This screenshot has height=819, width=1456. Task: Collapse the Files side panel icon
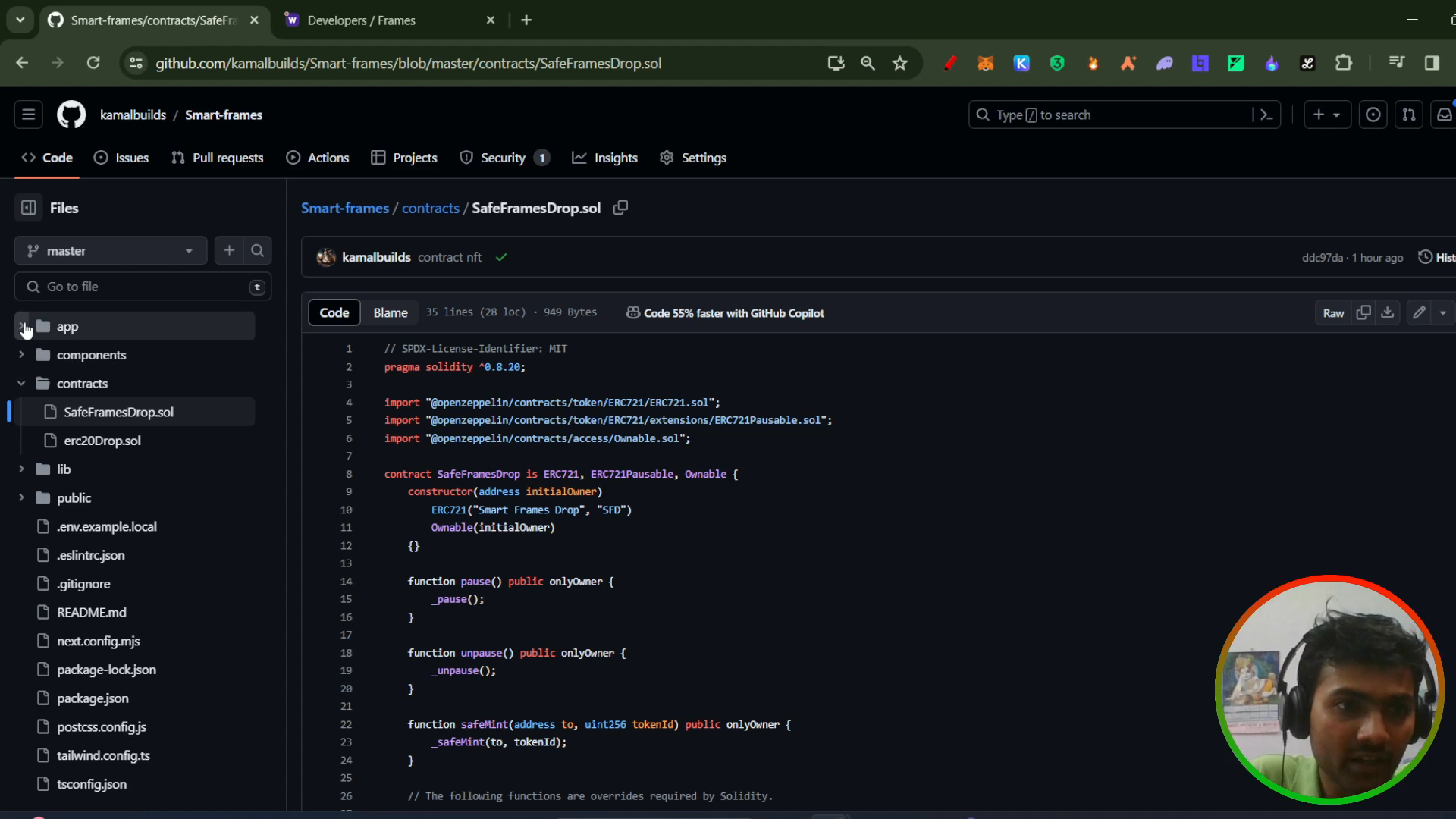[29, 208]
